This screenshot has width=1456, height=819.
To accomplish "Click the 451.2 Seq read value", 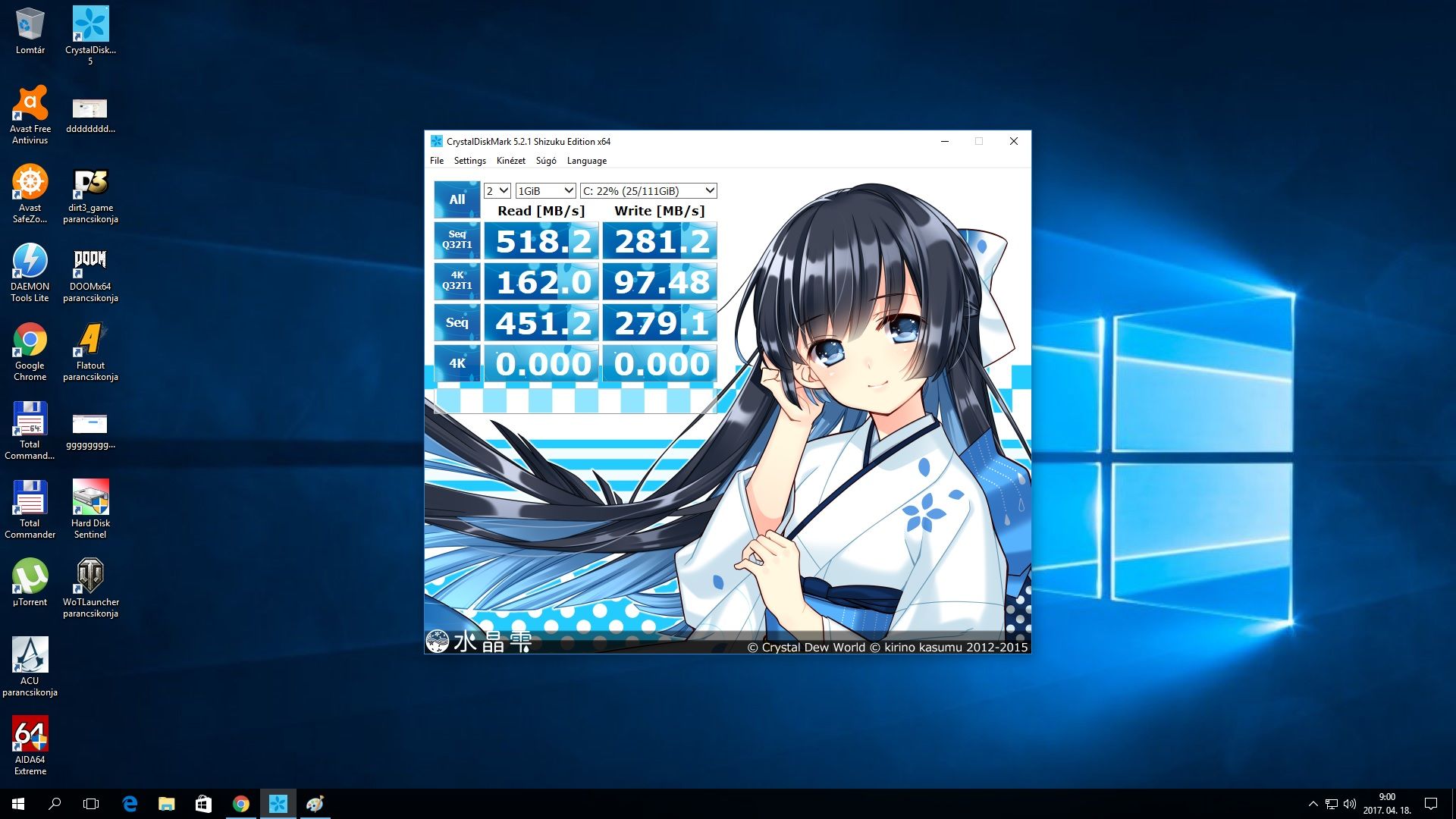I will (541, 323).
